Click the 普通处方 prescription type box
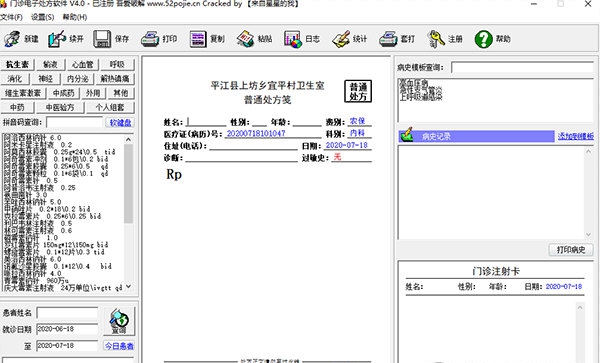Image resolution: width=600 pixels, height=363 pixels. point(358,91)
